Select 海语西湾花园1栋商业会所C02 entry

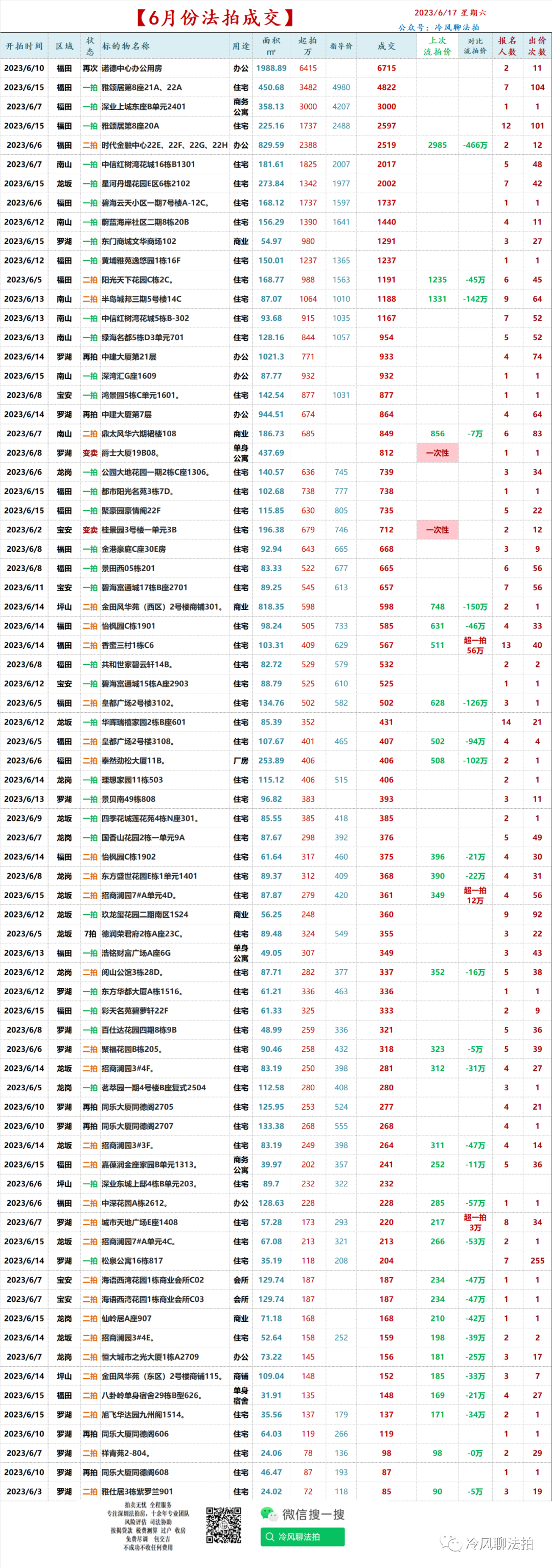point(152,1279)
